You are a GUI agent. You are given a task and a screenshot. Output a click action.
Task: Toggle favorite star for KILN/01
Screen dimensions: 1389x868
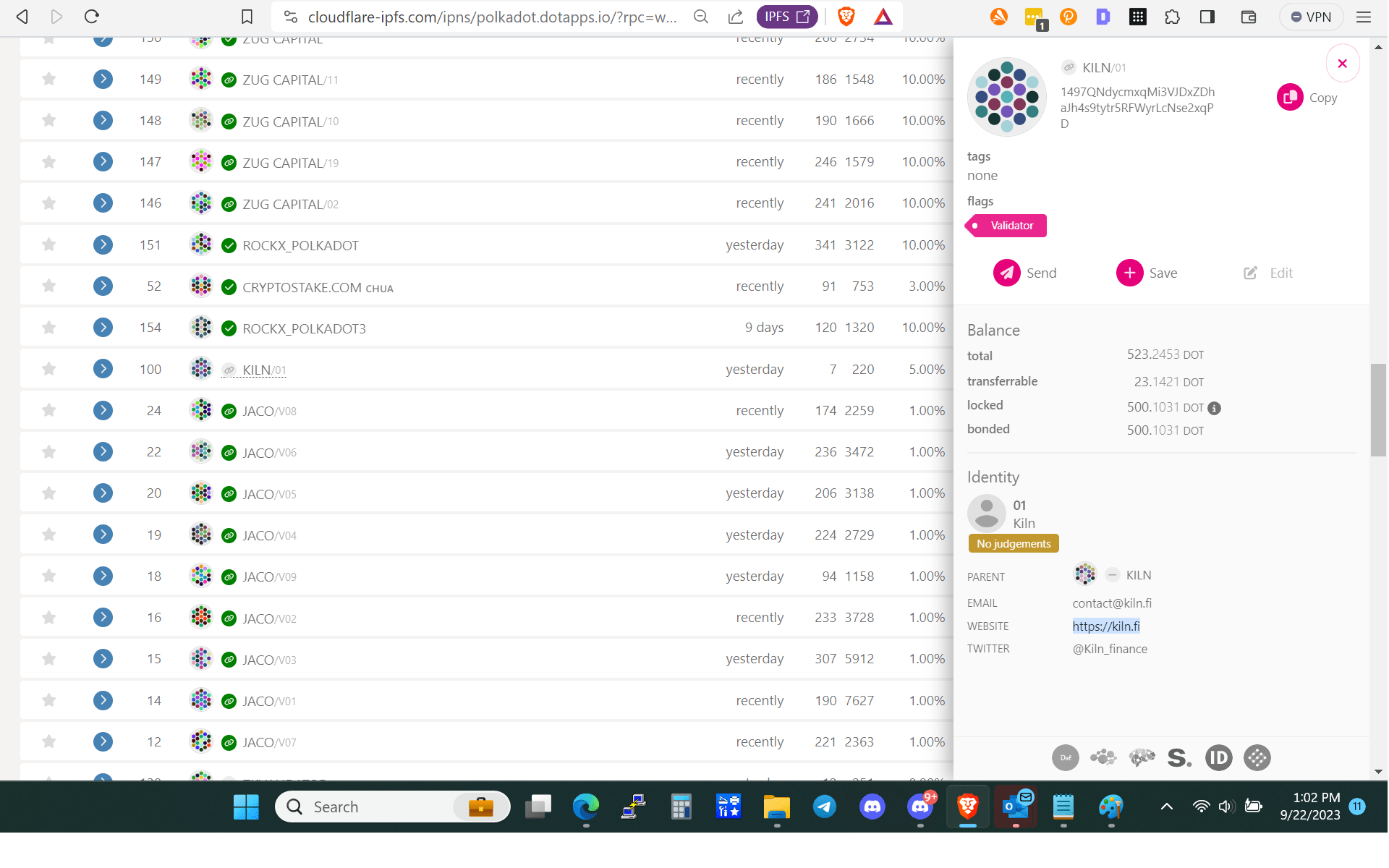pos(48,369)
